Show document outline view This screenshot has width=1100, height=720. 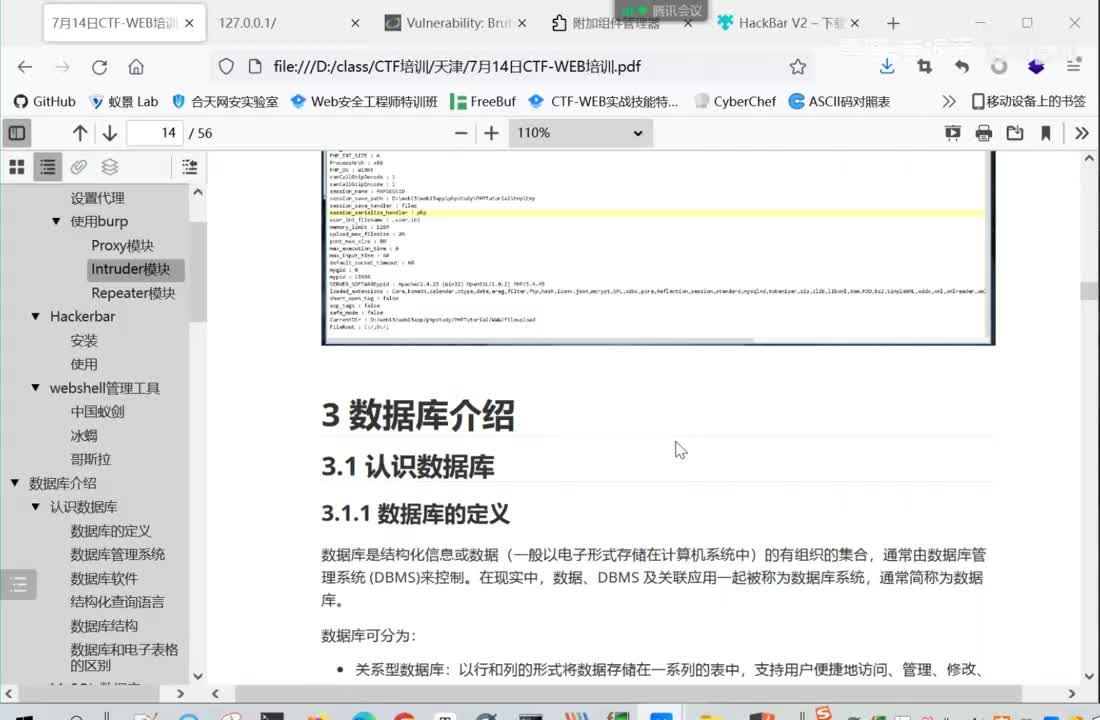point(48,166)
